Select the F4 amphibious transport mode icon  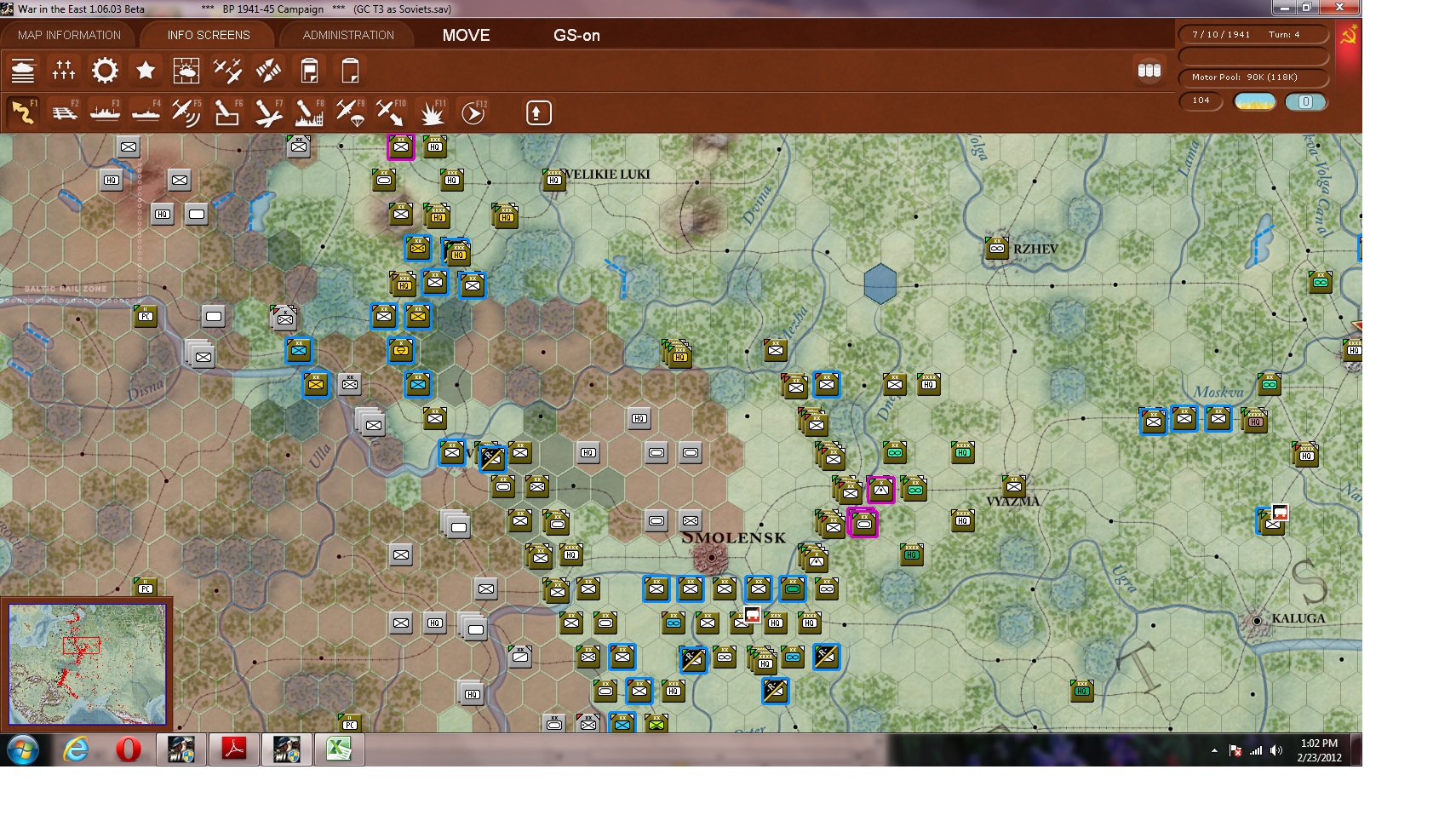(146, 112)
